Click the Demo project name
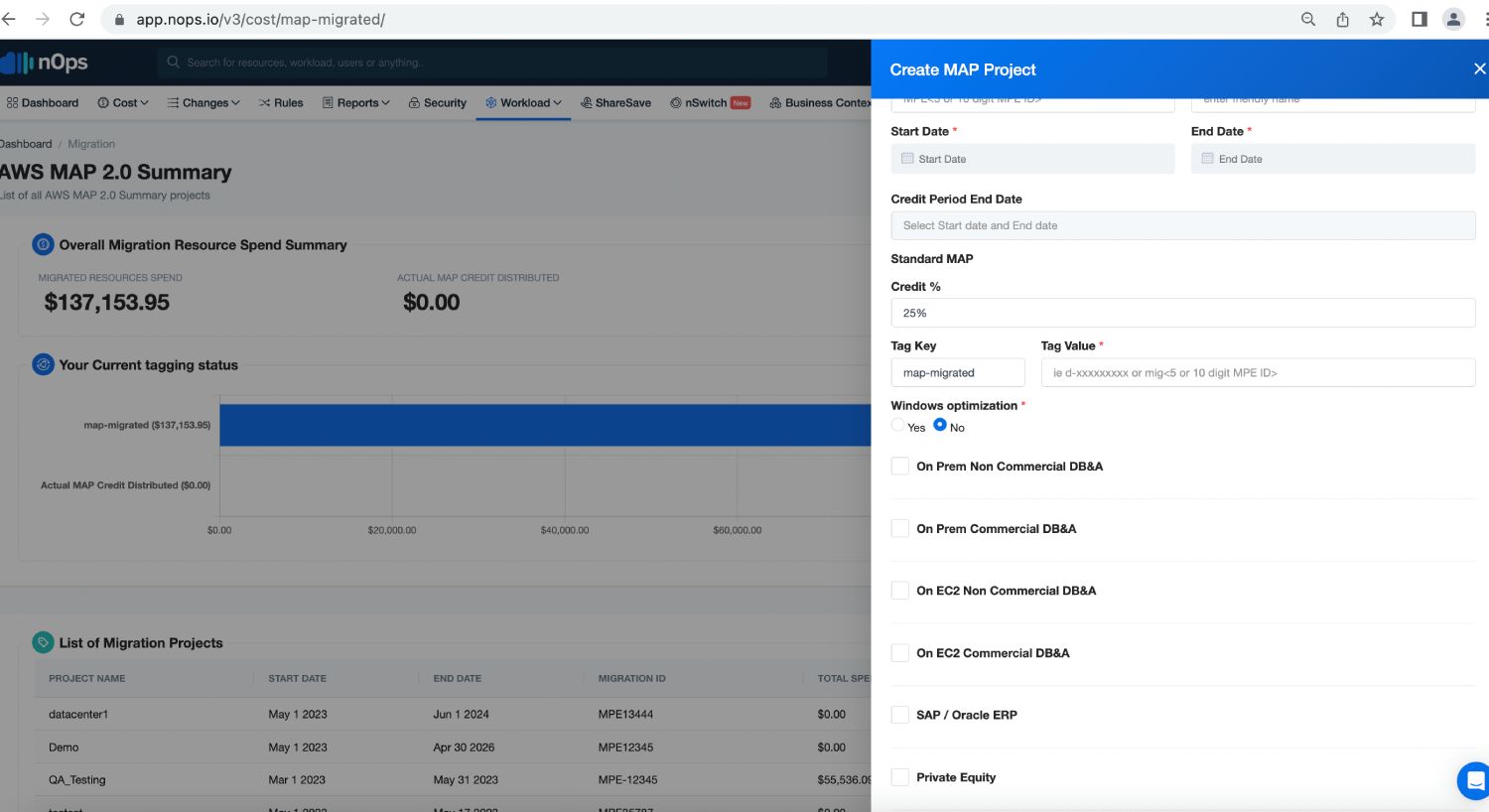The image size is (1489, 812). tap(64, 747)
